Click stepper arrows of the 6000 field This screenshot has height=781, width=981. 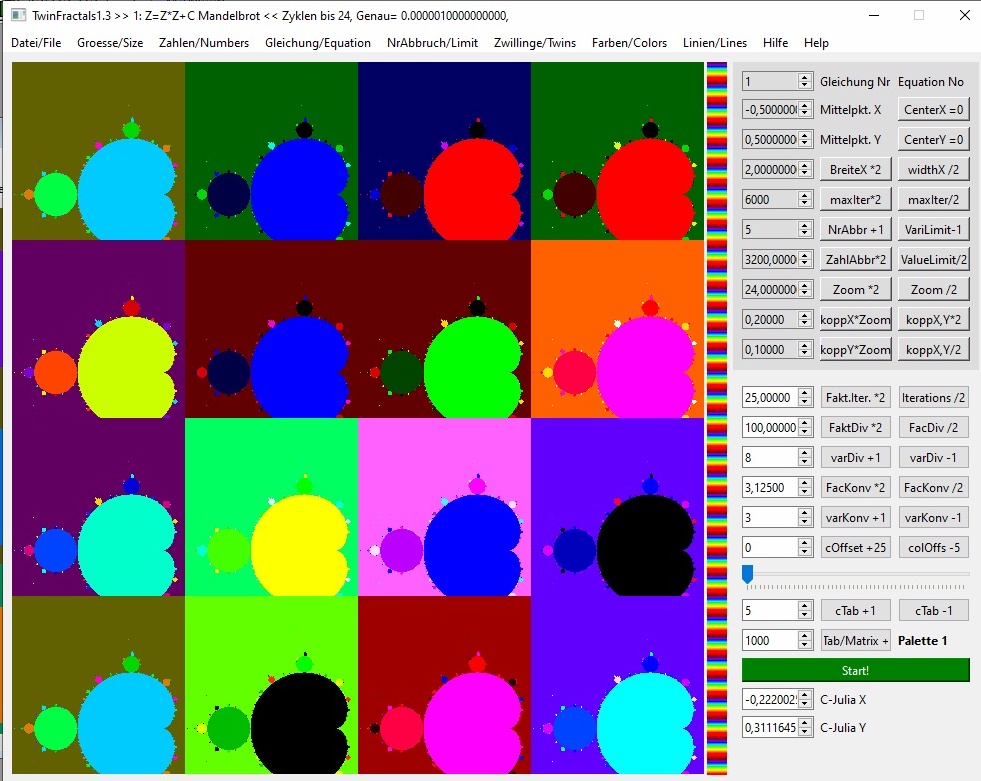[805, 200]
